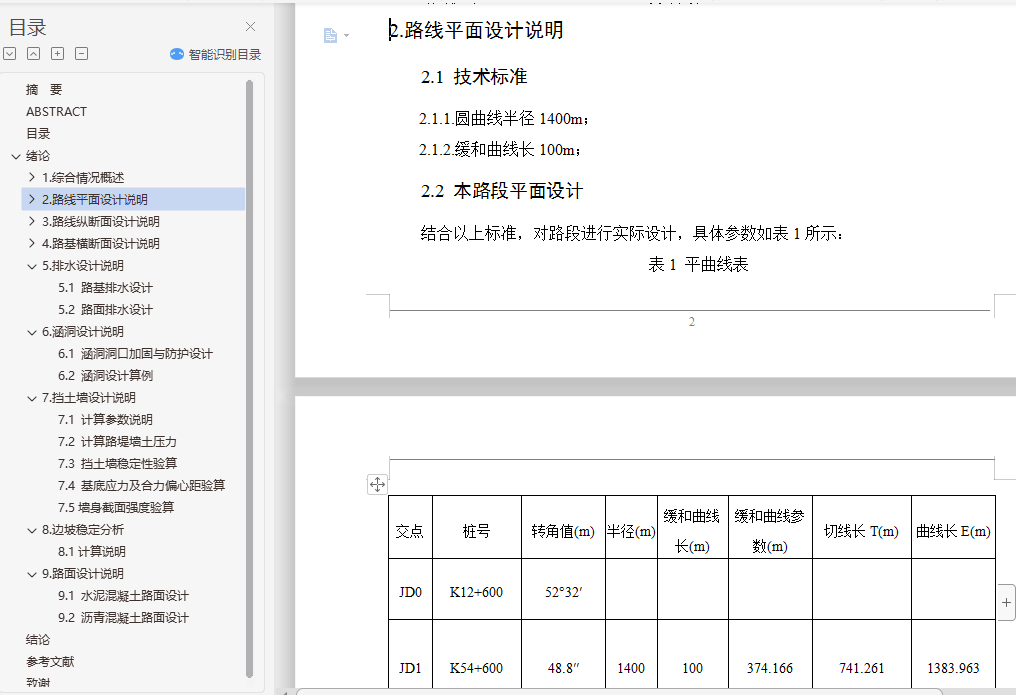
Task: Click the outline pane vertical scrollbar
Action: [x=249, y=379]
